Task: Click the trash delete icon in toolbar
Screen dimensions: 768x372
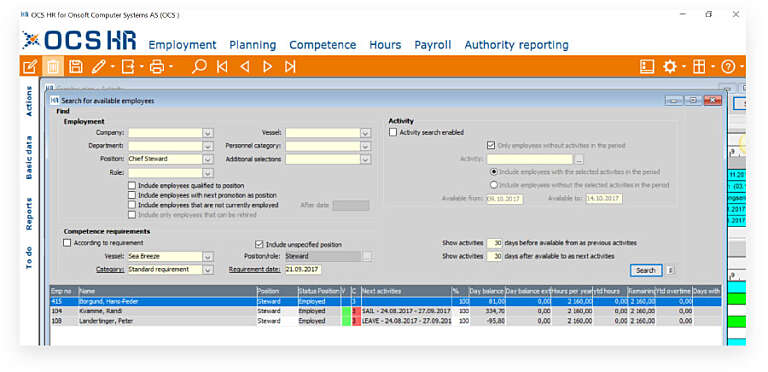Action: click(53, 67)
